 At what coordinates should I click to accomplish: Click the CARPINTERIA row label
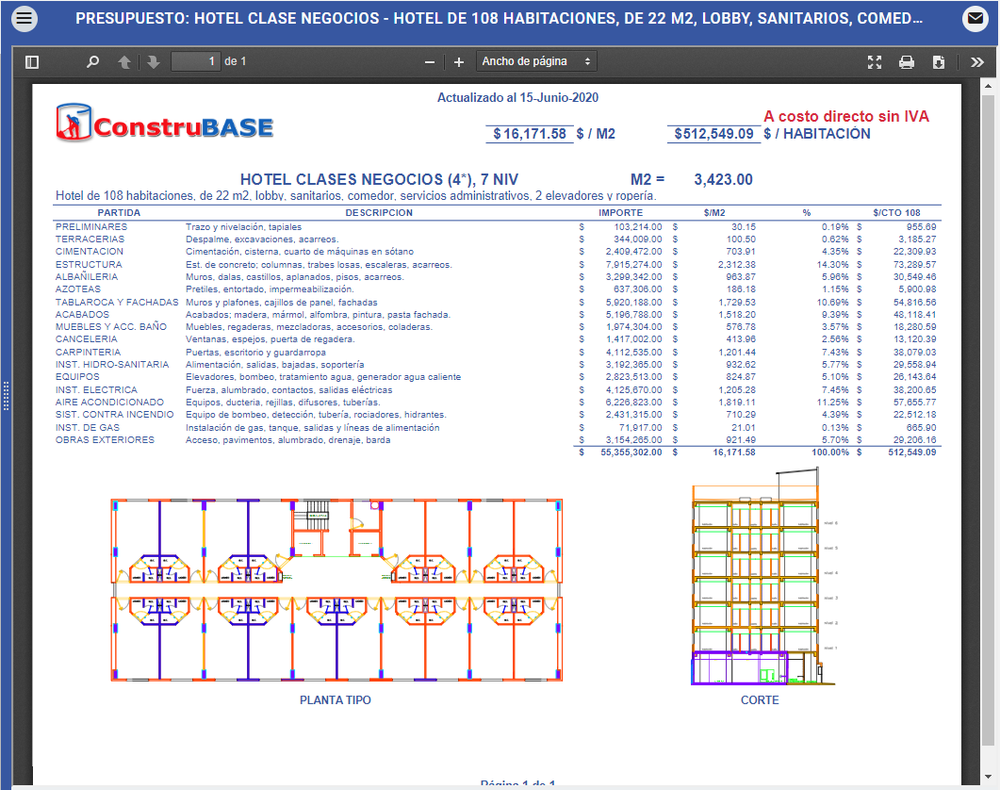click(x=88, y=352)
